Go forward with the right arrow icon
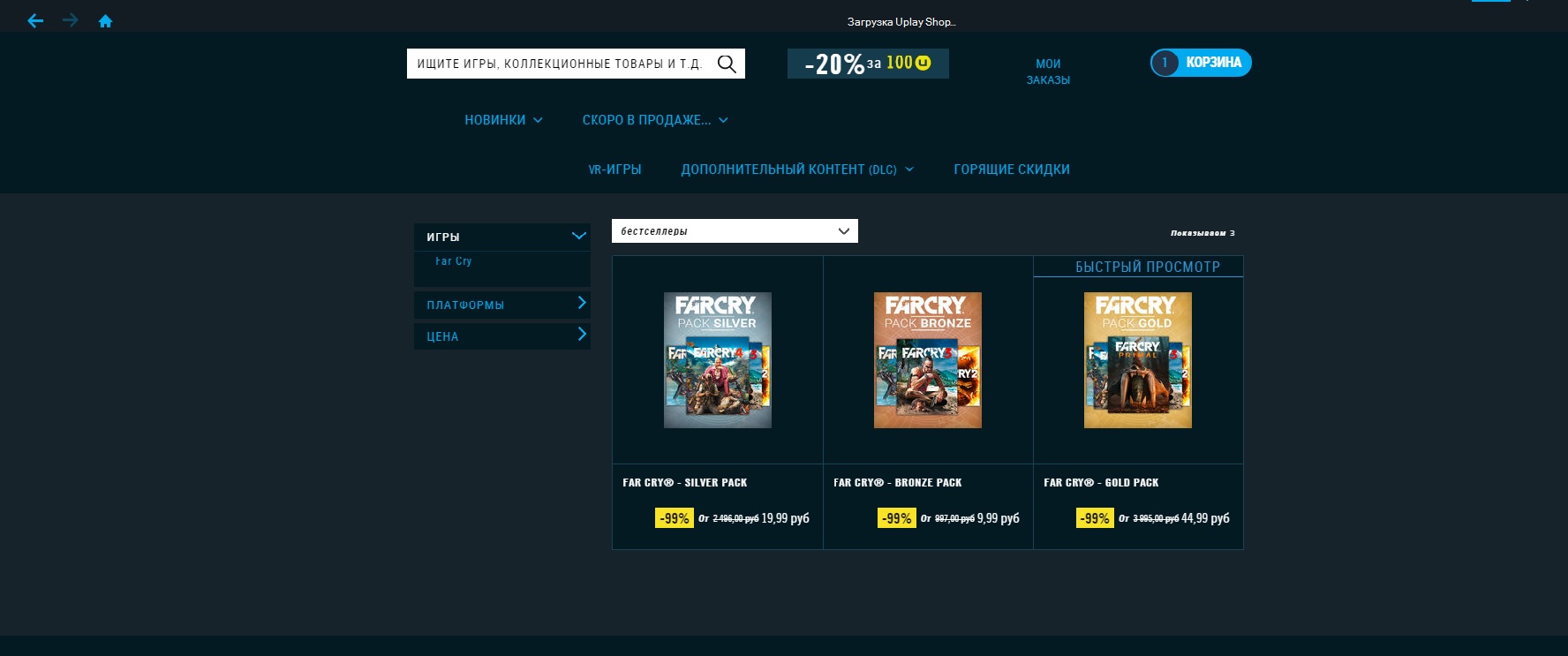The image size is (1568, 656). click(x=71, y=20)
